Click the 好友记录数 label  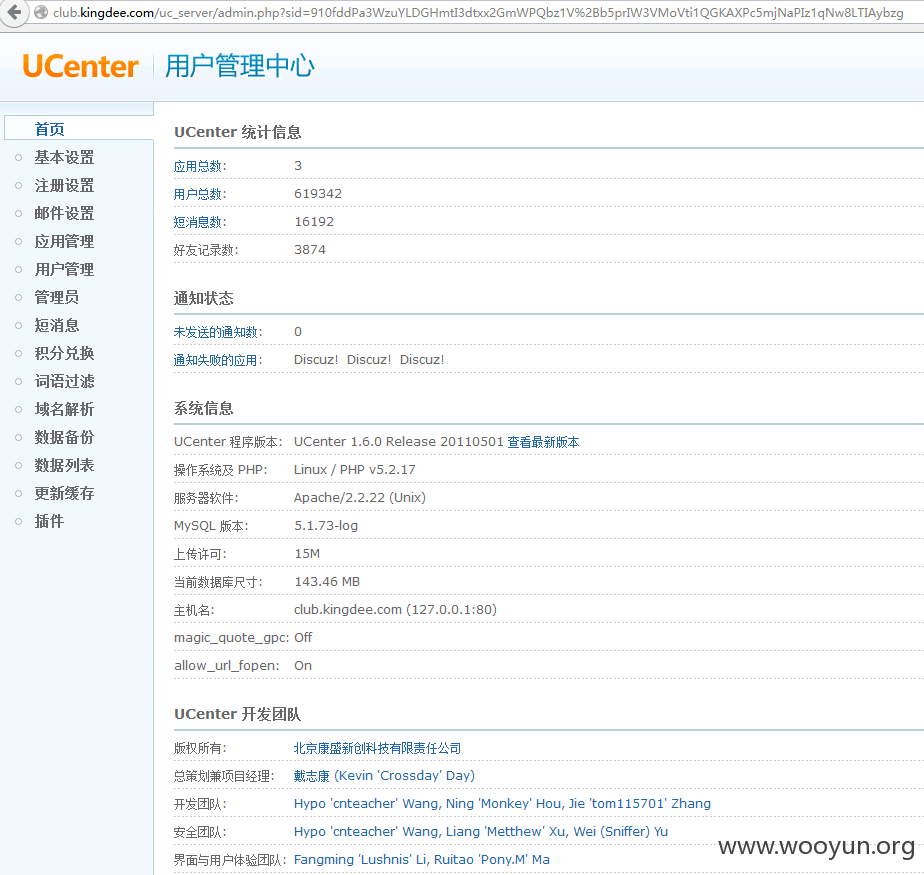205,250
